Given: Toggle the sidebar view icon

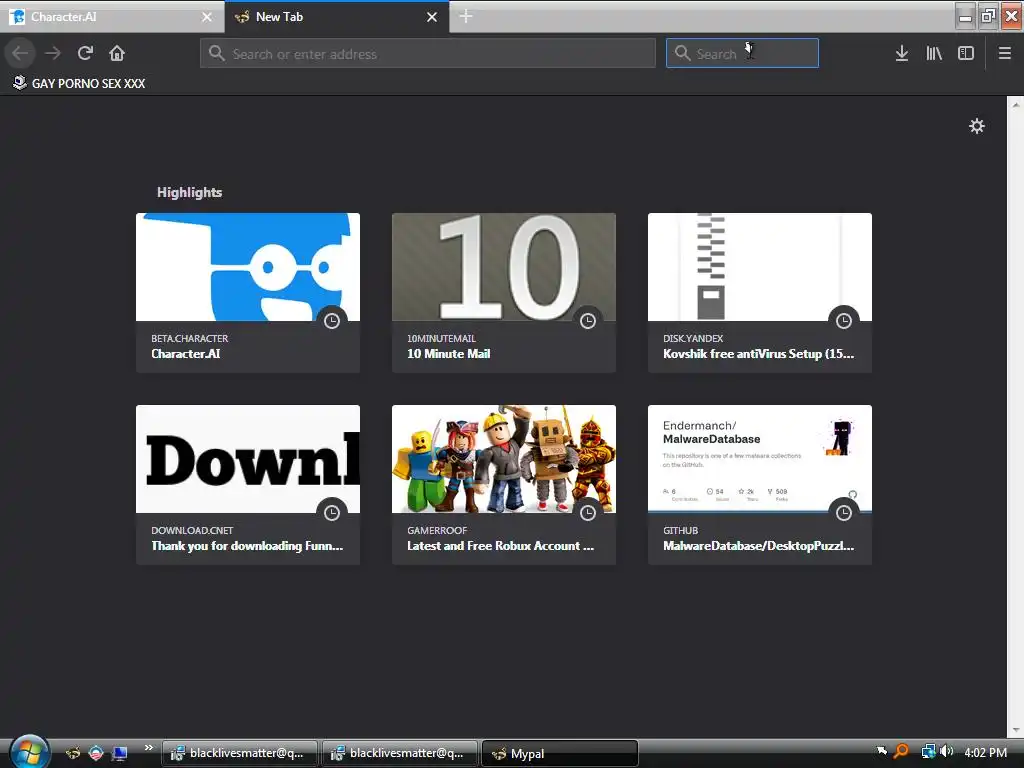Looking at the screenshot, I should 966,53.
